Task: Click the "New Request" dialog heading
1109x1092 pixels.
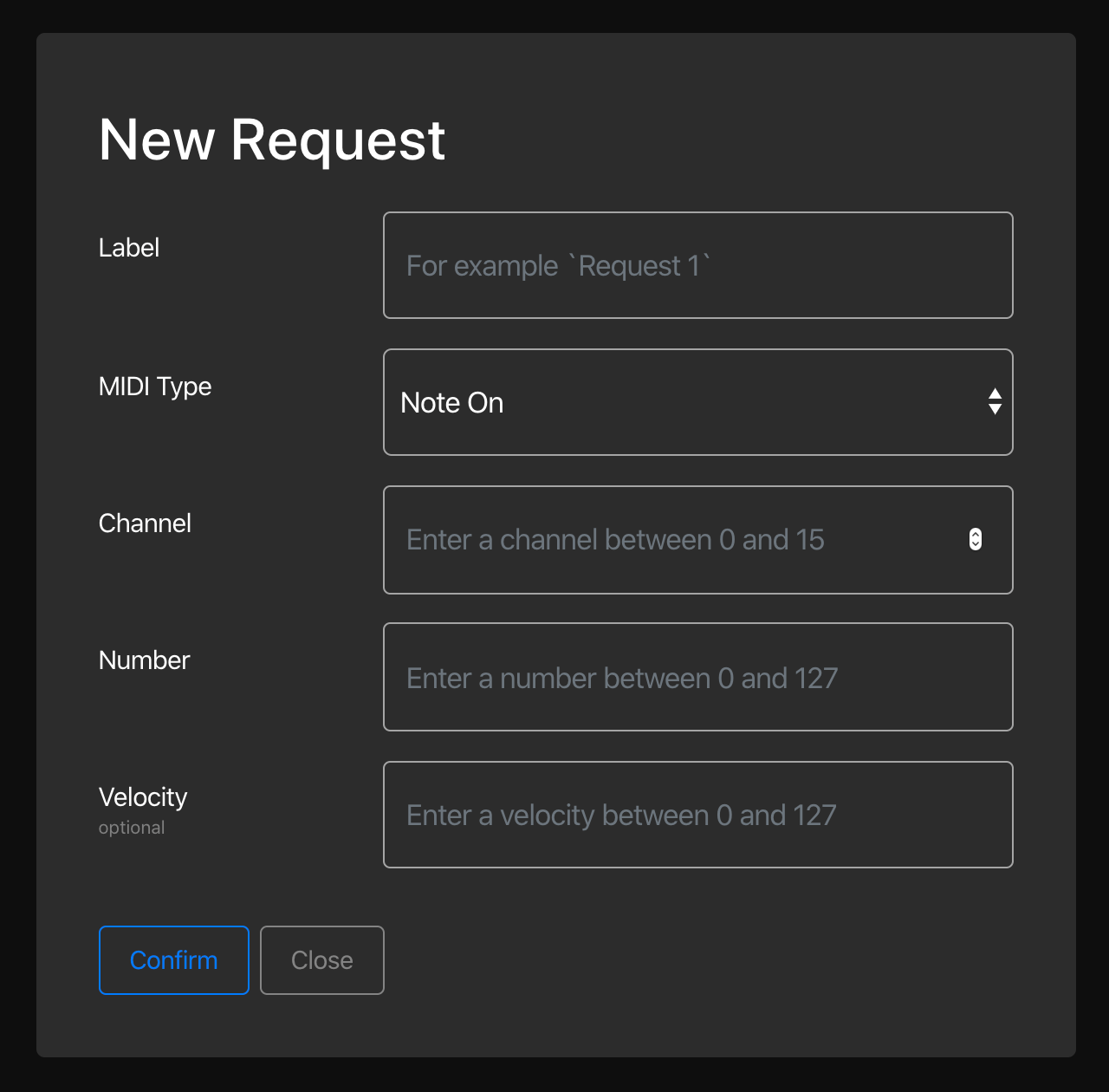Action: tap(272, 140)
